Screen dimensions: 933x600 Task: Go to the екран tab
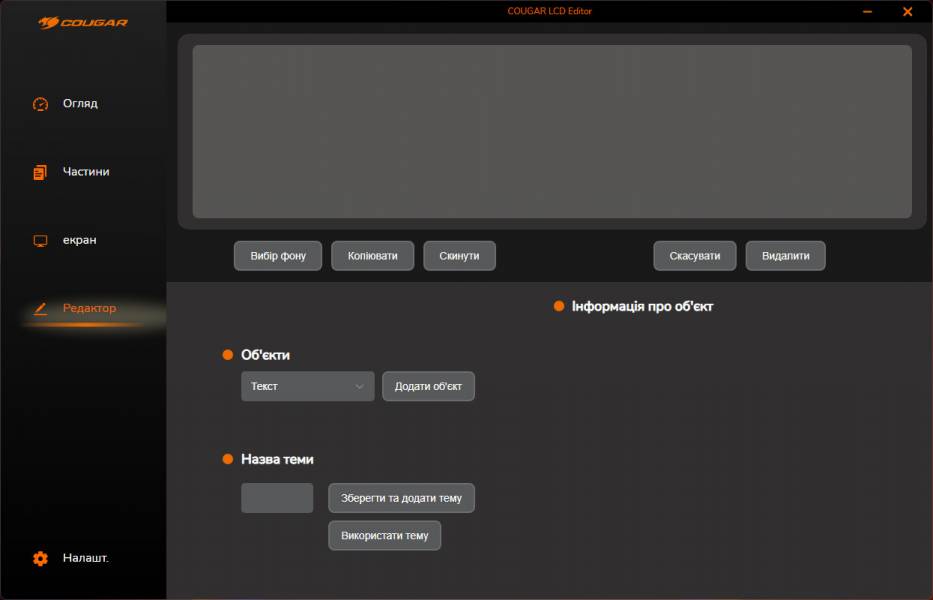pos(80,241)
